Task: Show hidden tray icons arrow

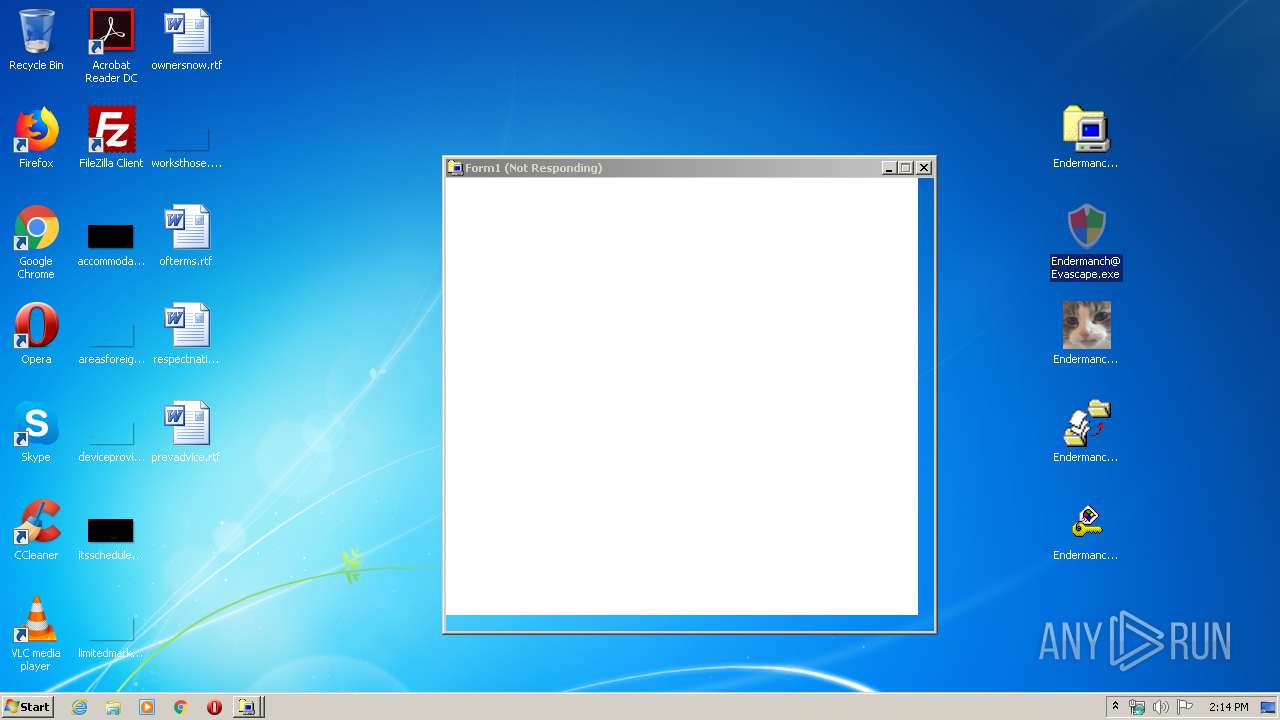Action: 1115,707
